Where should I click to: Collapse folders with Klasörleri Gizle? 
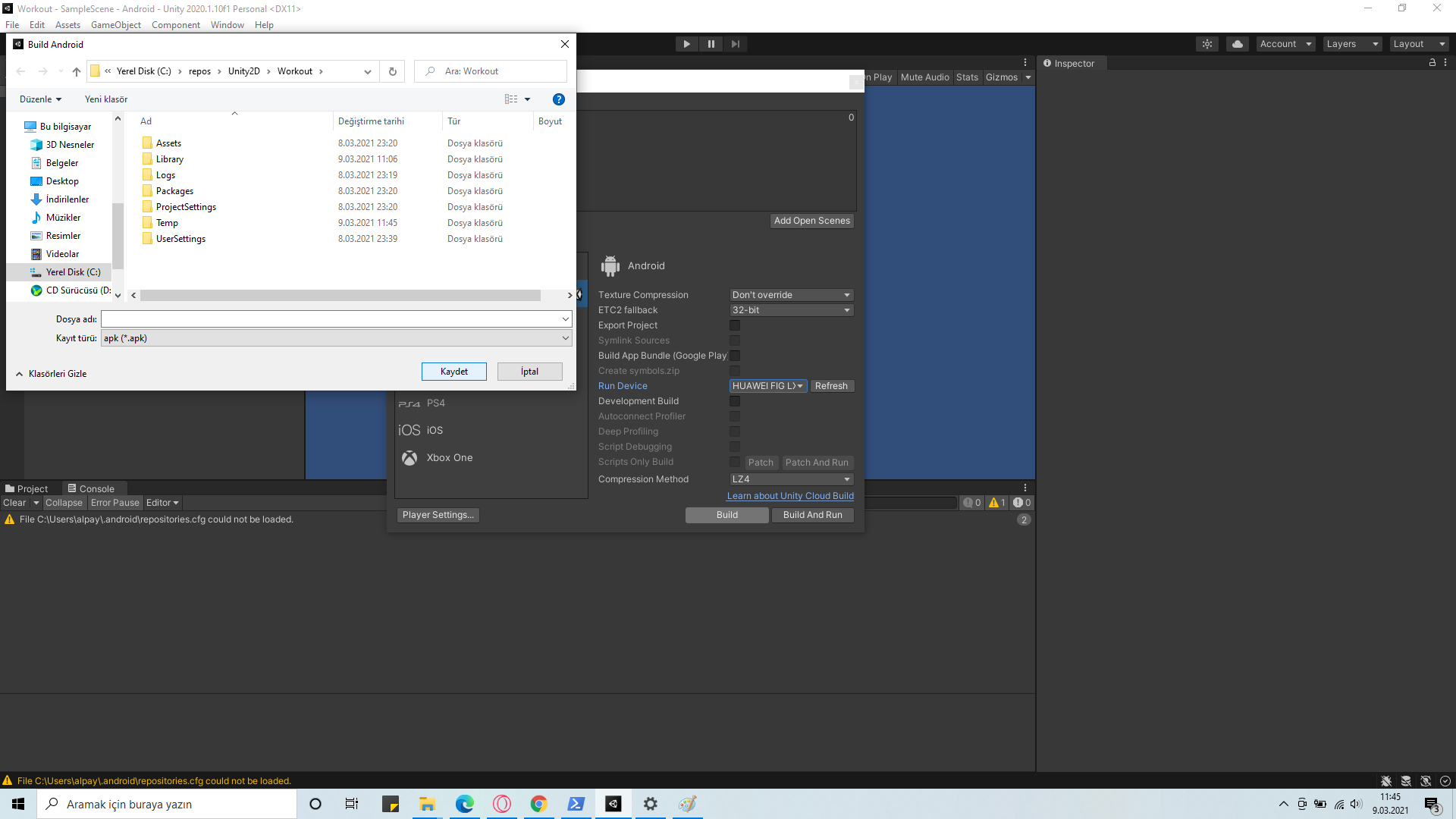pos(51,374)
